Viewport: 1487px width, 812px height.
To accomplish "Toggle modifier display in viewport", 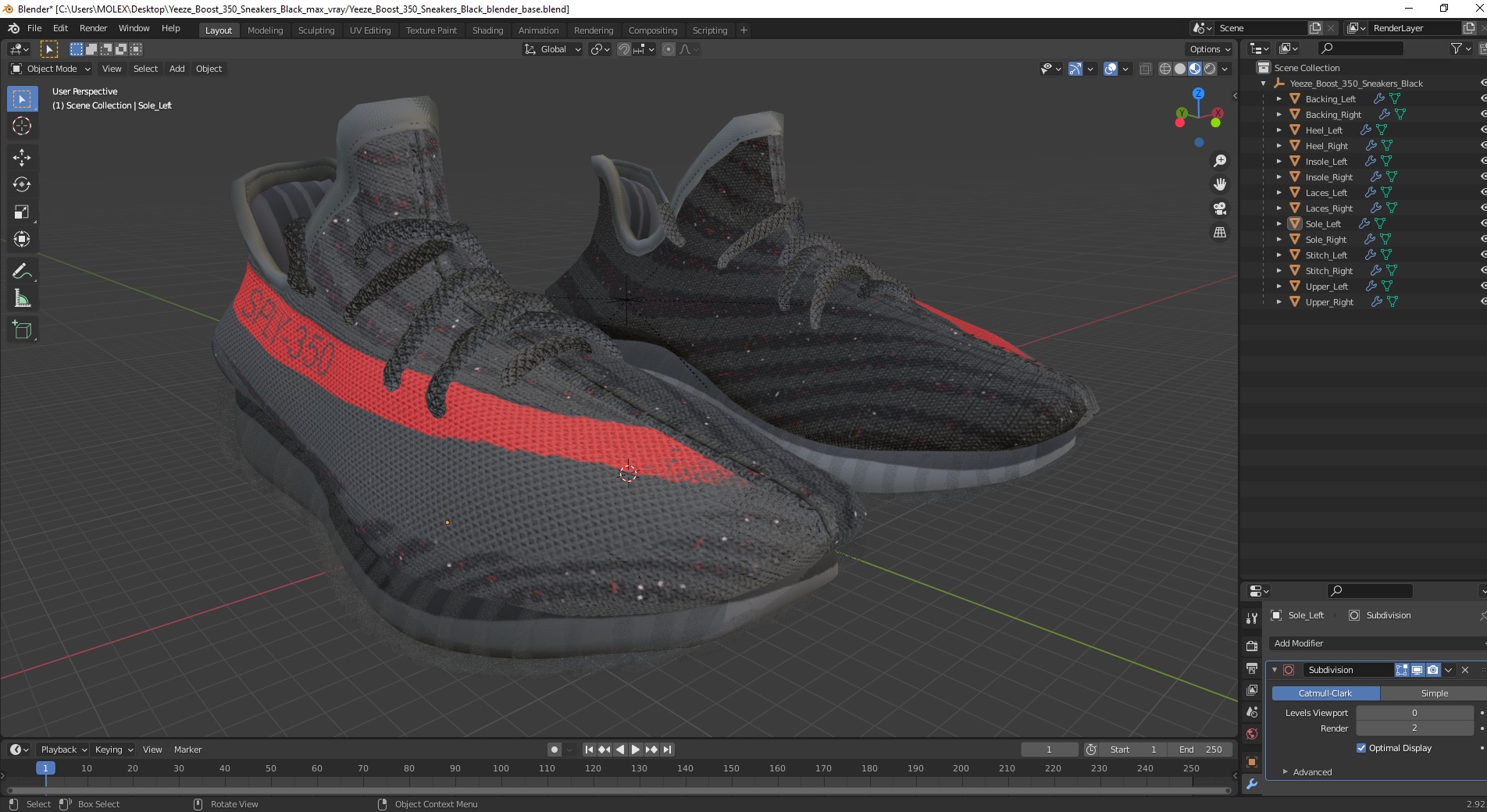I will point(1417,670).
